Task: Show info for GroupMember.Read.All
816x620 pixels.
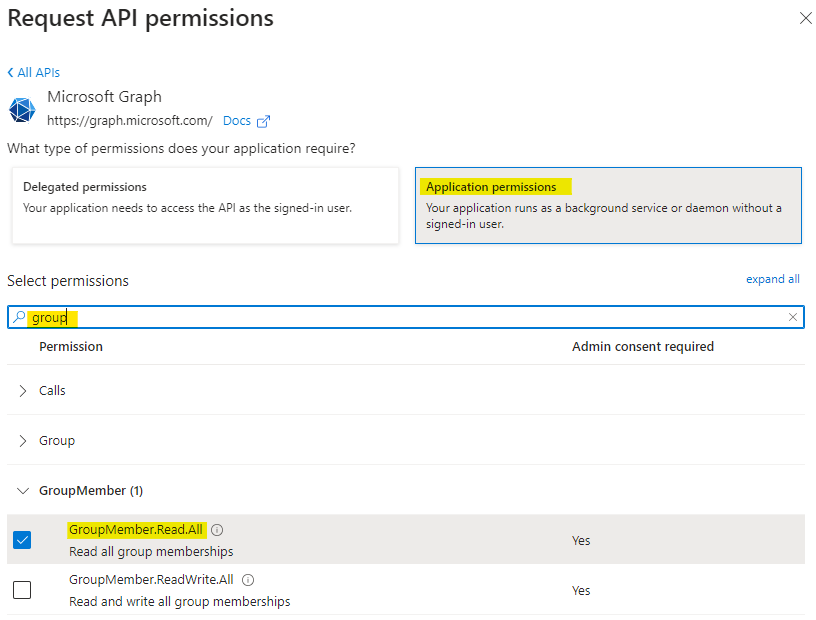Action: [217, 530]
